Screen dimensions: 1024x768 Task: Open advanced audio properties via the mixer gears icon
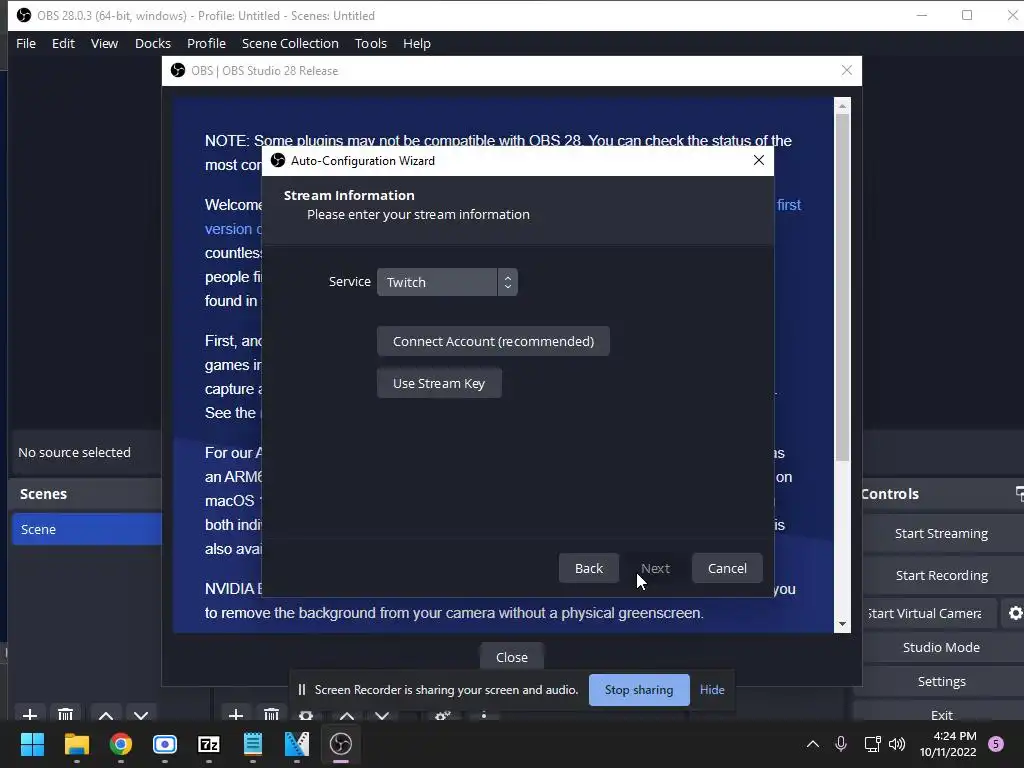click(443, 715)
